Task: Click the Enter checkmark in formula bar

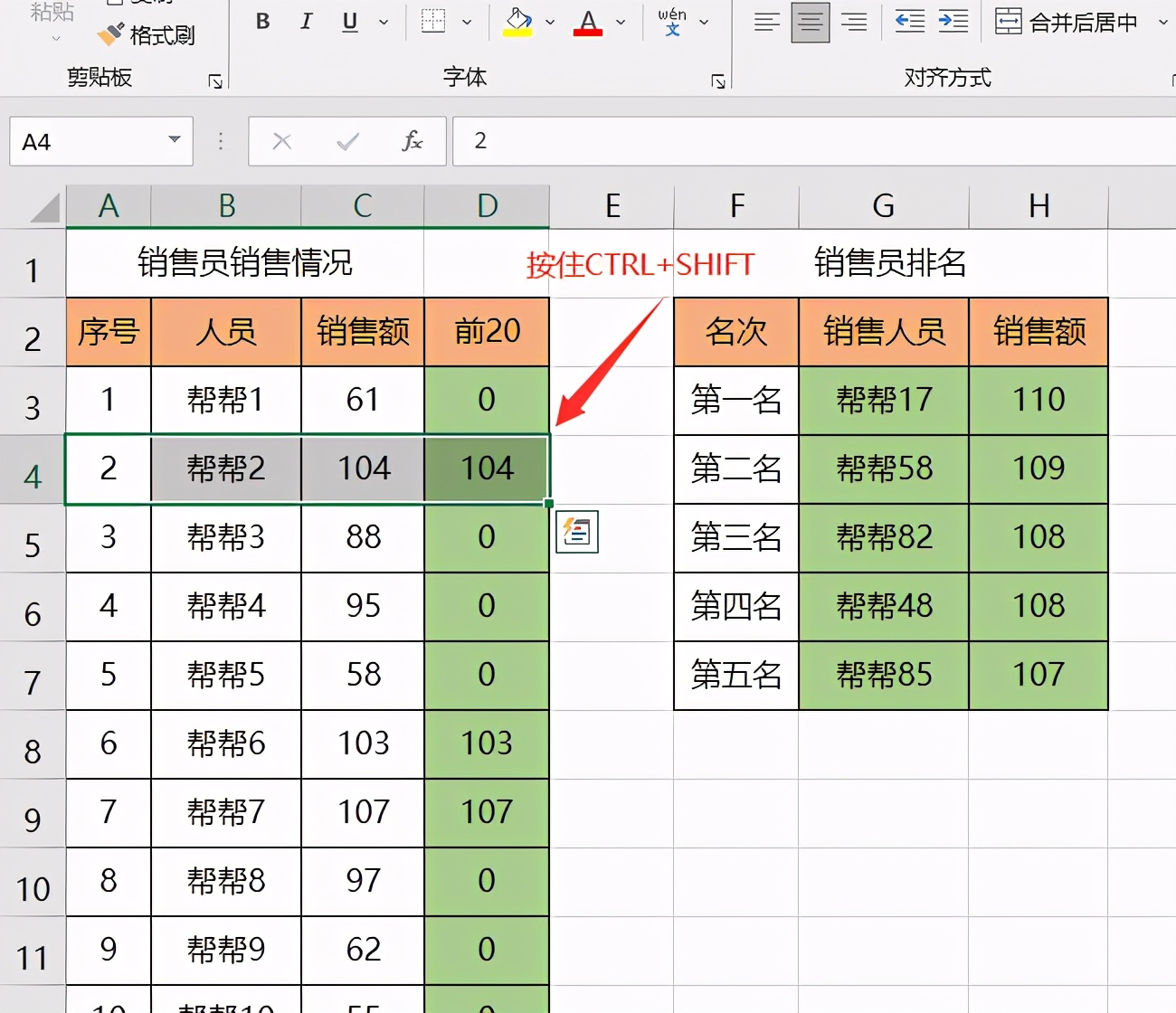Action: pos(346,141)
